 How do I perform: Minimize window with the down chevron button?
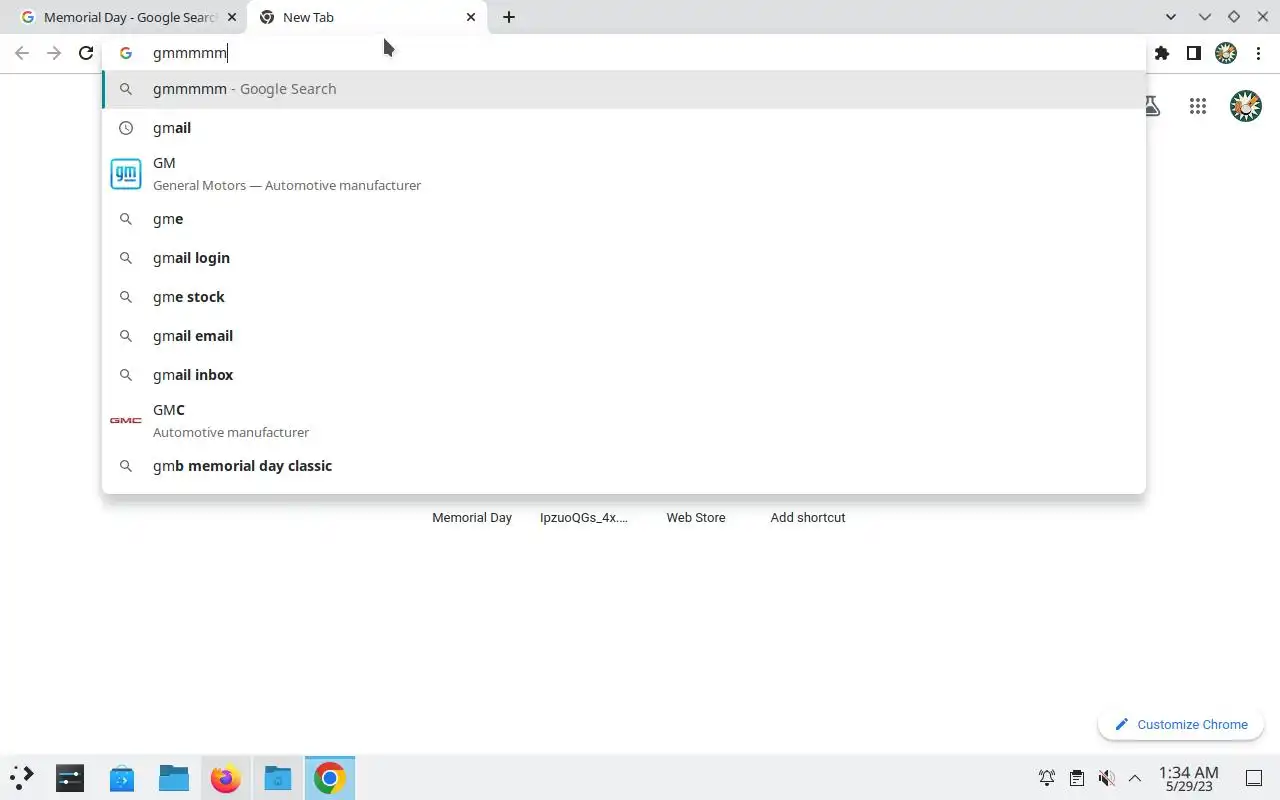point(1204,17)
